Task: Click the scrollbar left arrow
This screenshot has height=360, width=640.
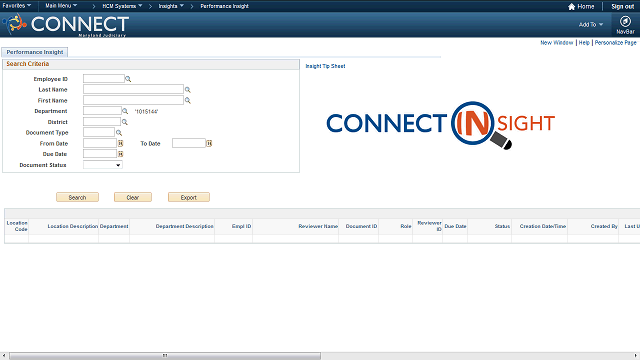Action: (4, 356)
